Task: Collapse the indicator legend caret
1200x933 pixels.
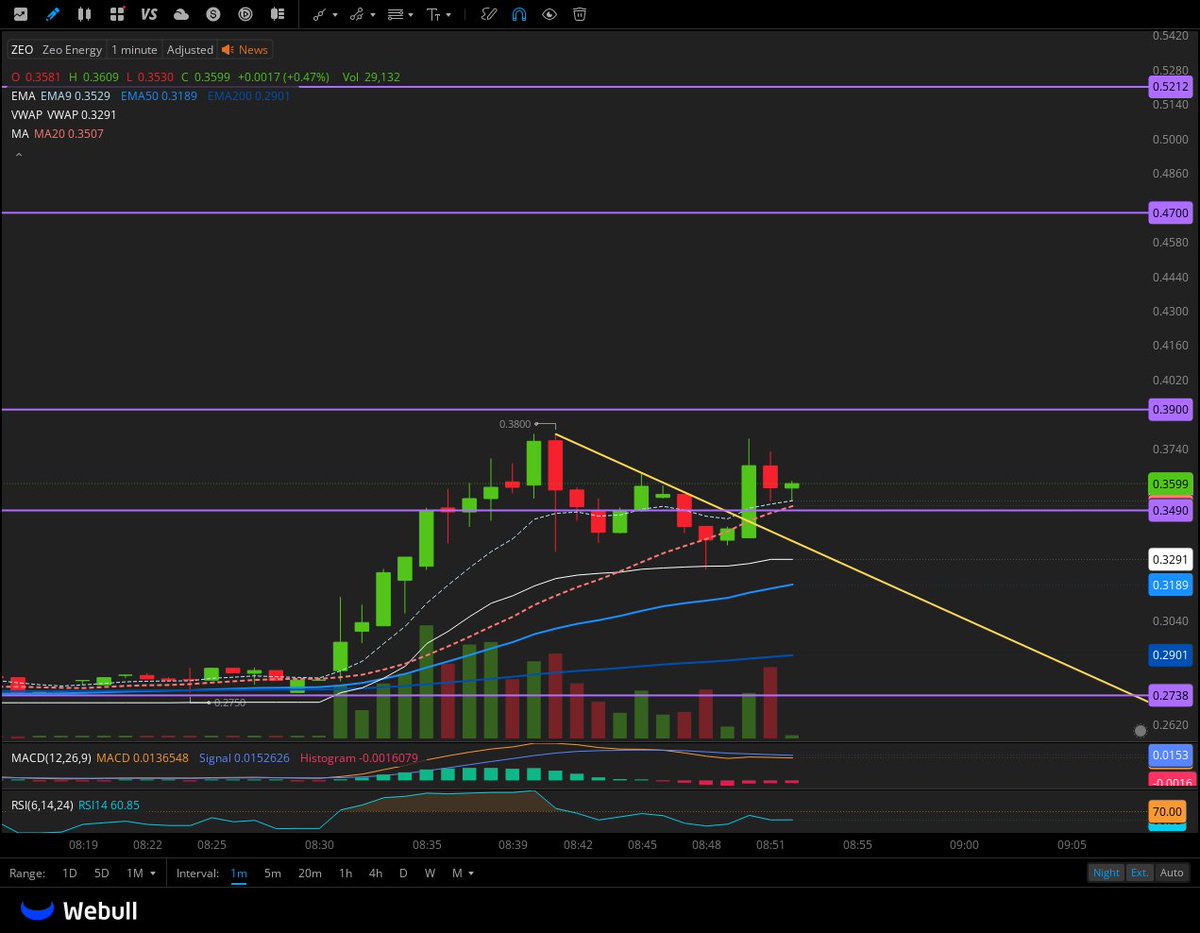Action: [18, 156]
